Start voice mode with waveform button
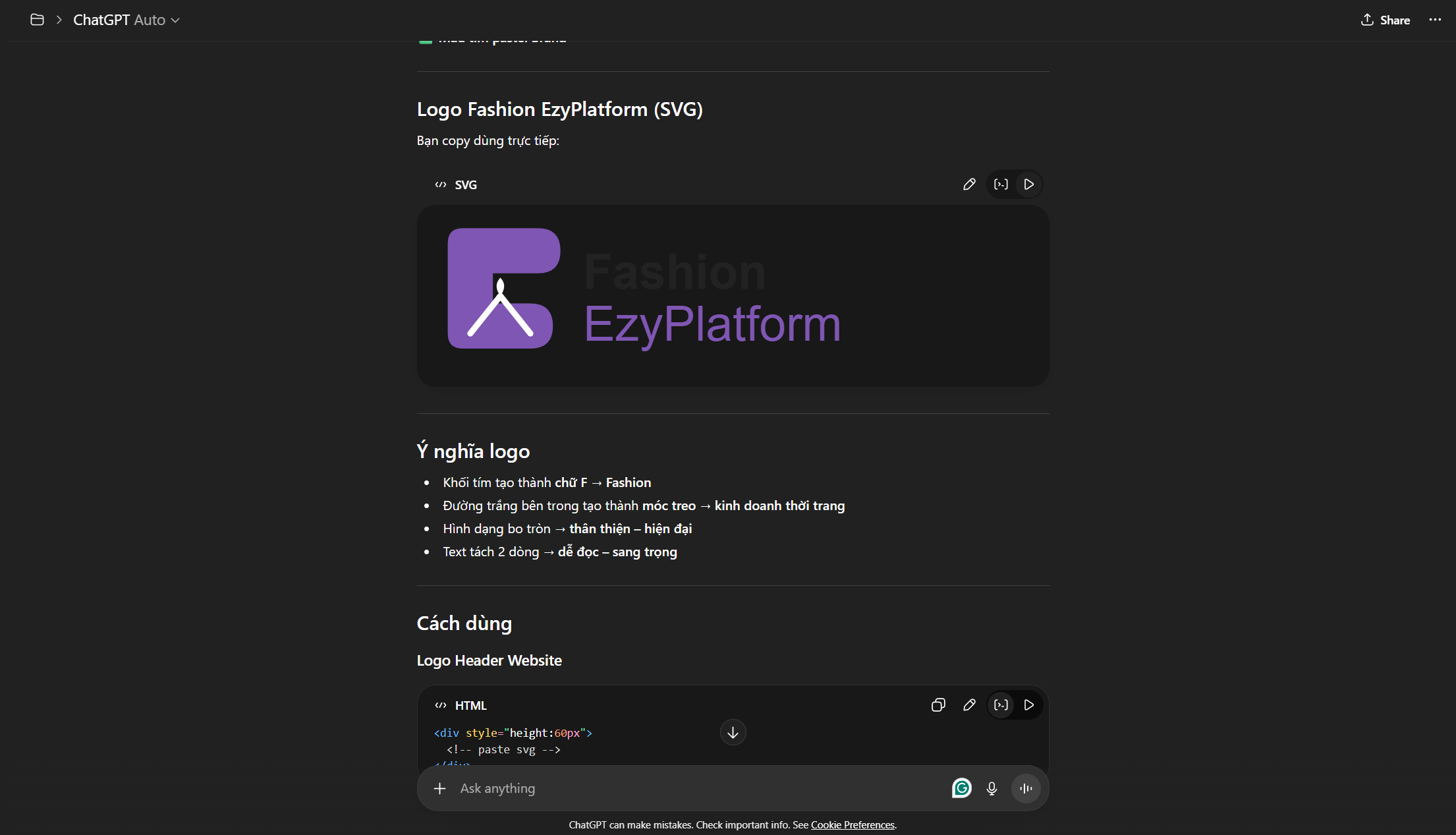The height and width of the screenshot is (835, 1456). [x=1026, y=788]
